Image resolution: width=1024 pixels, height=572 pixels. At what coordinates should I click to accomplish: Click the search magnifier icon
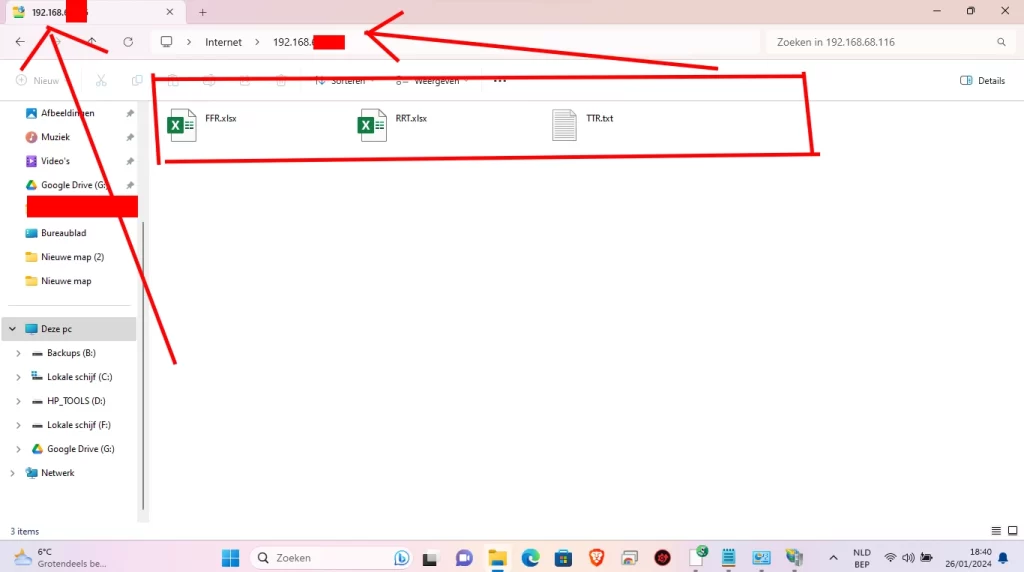[x=1001, y=42]
